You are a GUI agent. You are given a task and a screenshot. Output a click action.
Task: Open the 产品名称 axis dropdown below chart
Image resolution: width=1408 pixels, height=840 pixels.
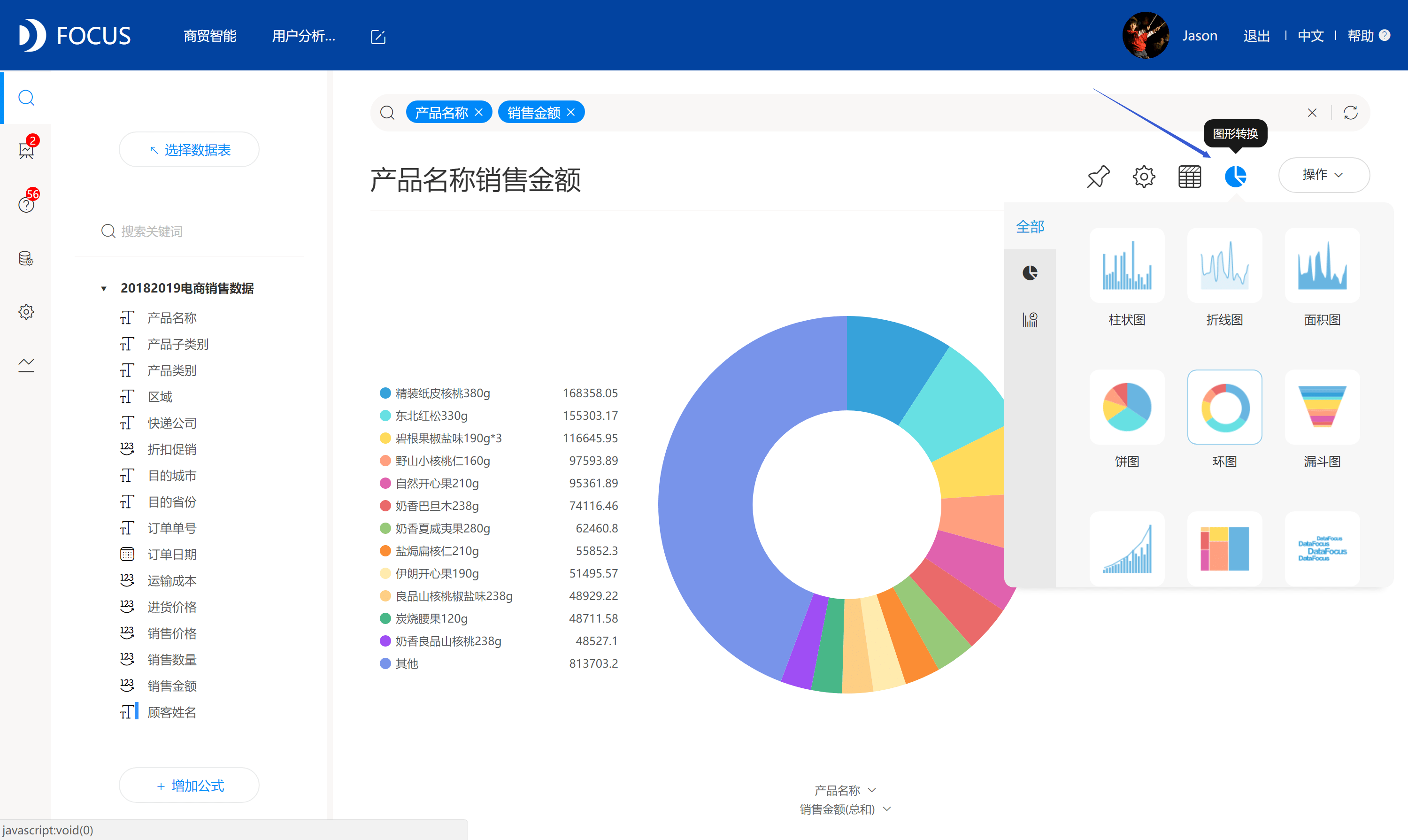pyautogui.click(x=845, y=790)
